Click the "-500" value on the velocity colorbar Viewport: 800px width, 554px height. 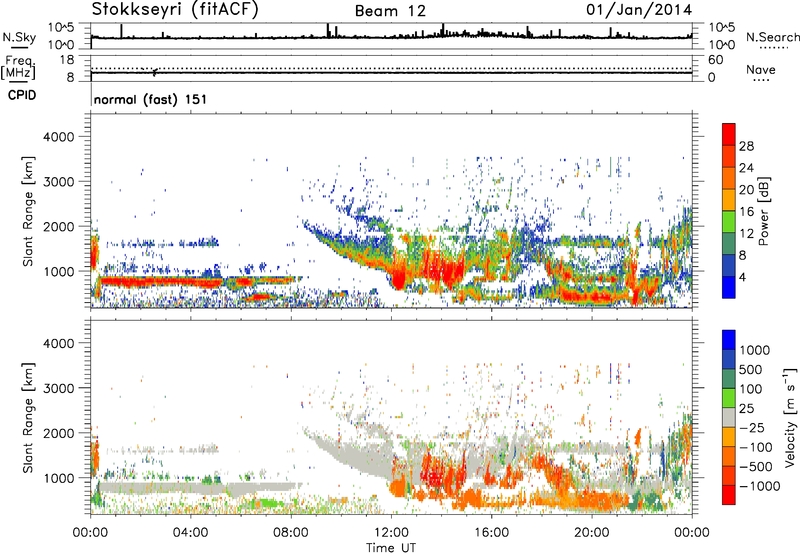click(x=756, y=467)
